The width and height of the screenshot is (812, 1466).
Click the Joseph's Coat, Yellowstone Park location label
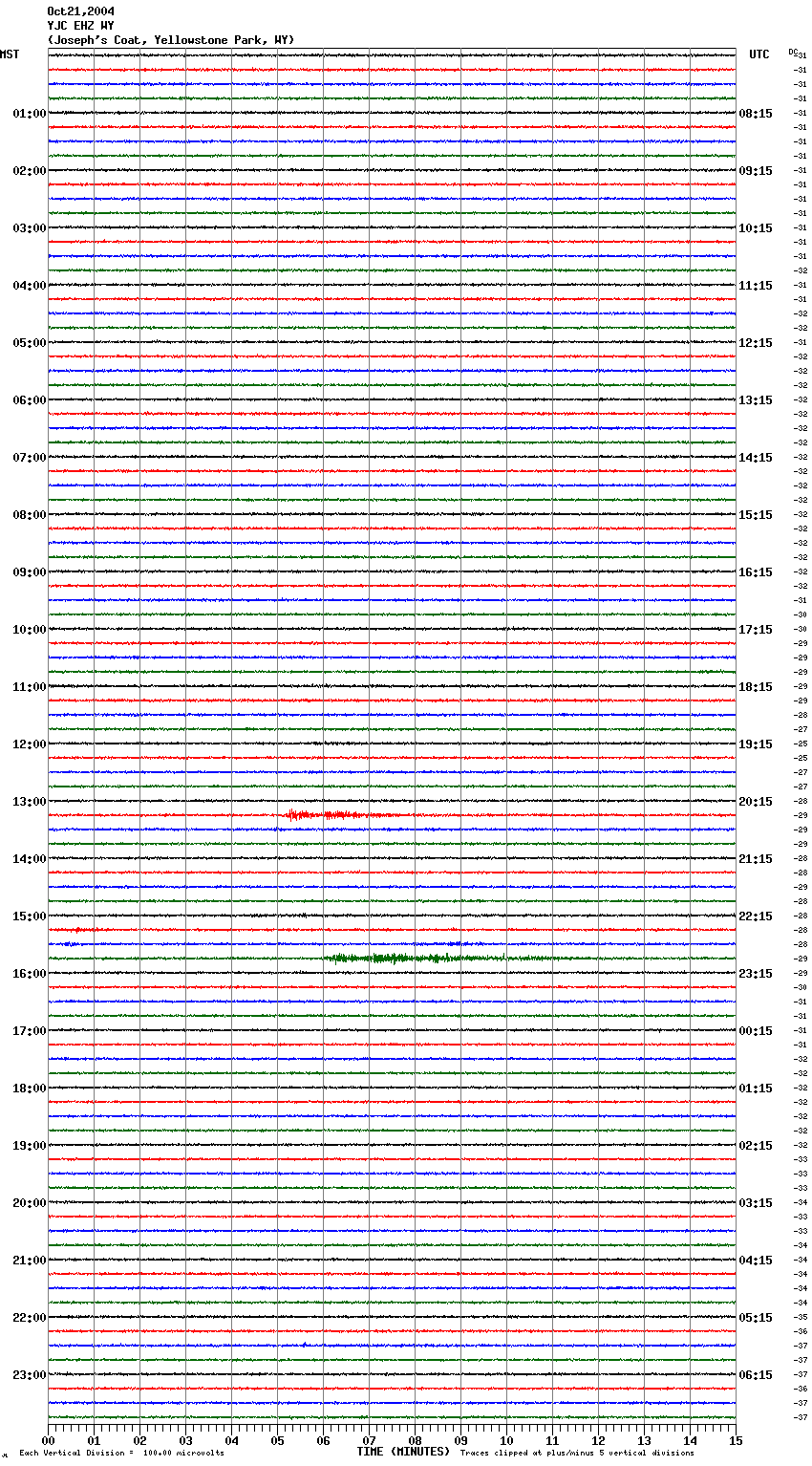(171, 40)
